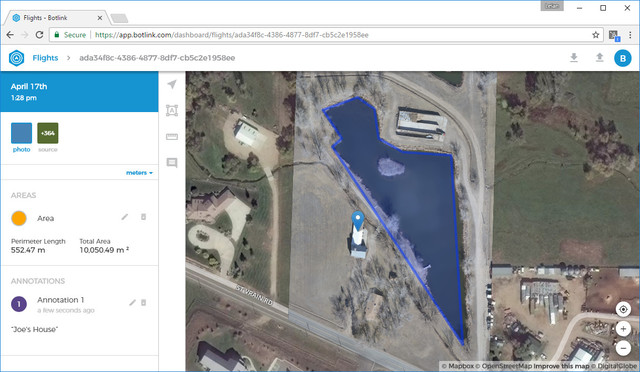Click the download icon in header
The height and width of the screenshot is (372, 640).
[574, 58]
